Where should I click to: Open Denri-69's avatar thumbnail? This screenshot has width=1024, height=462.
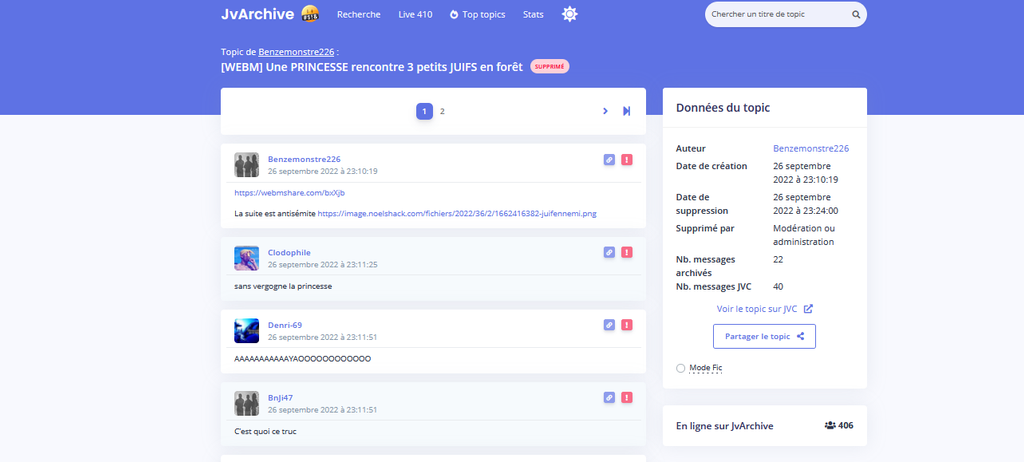click(247, 331)
